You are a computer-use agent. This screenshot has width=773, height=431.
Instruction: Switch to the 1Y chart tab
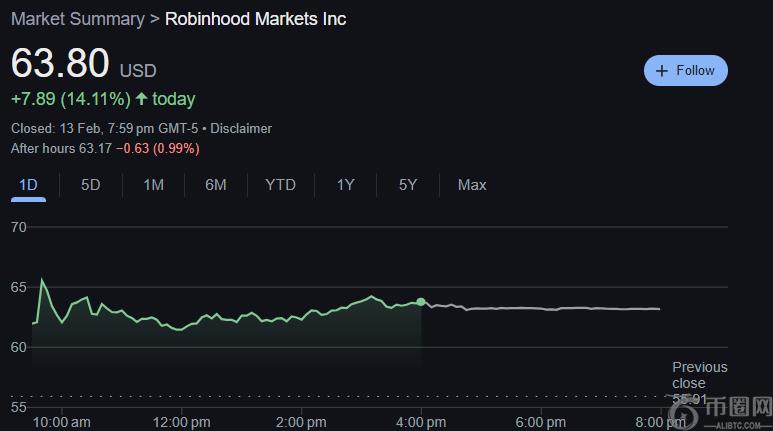(345, 185)
